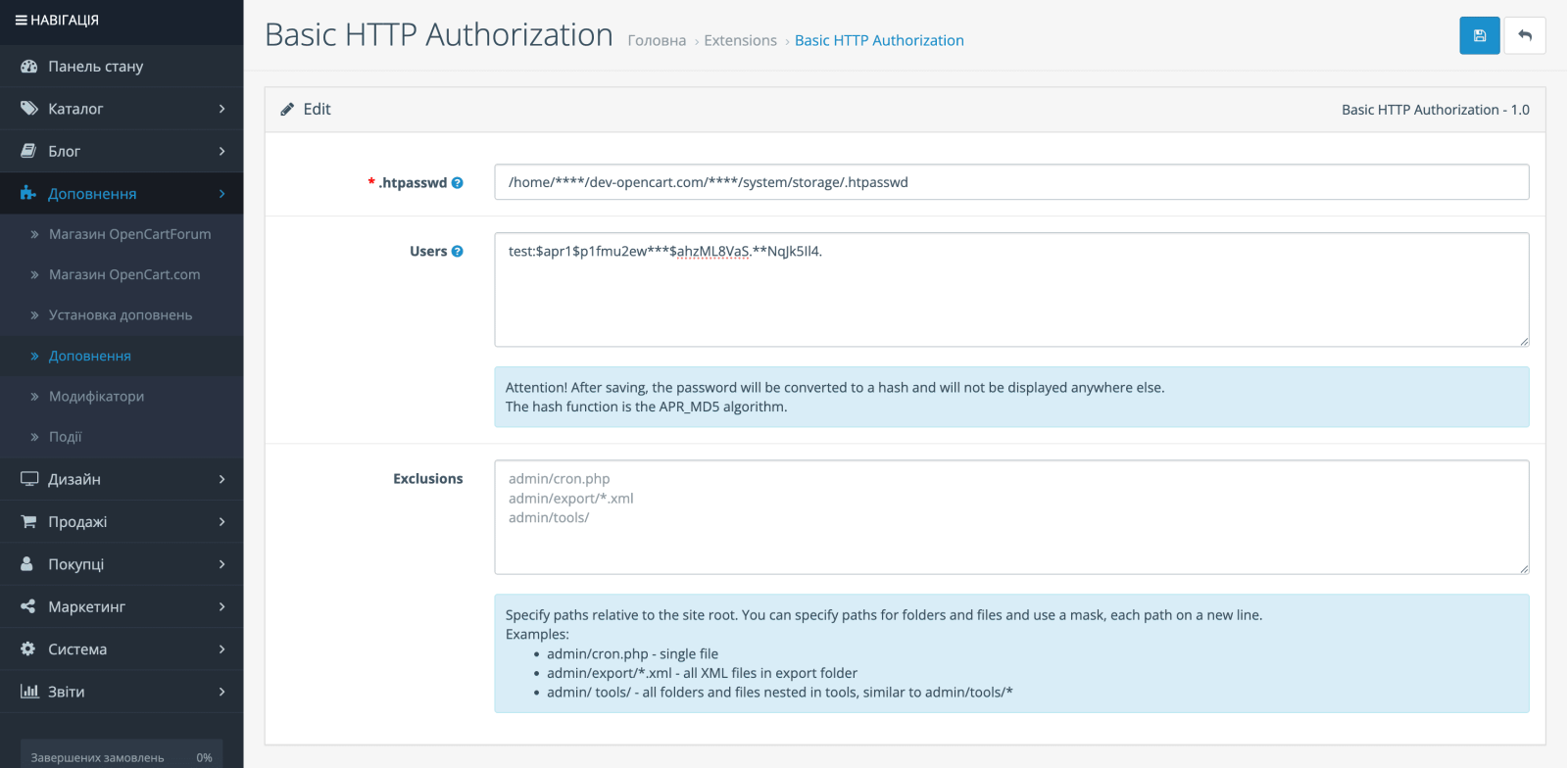Click the pencil Edit icon in panel header

287,110
